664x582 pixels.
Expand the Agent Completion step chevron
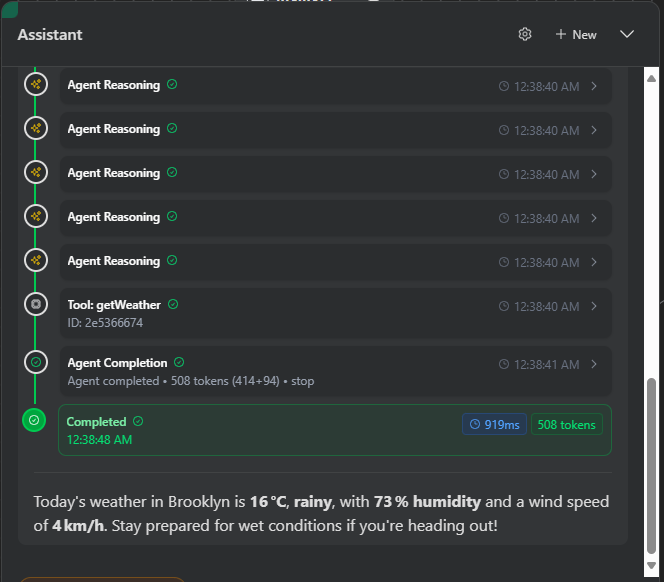pos(594,364)
